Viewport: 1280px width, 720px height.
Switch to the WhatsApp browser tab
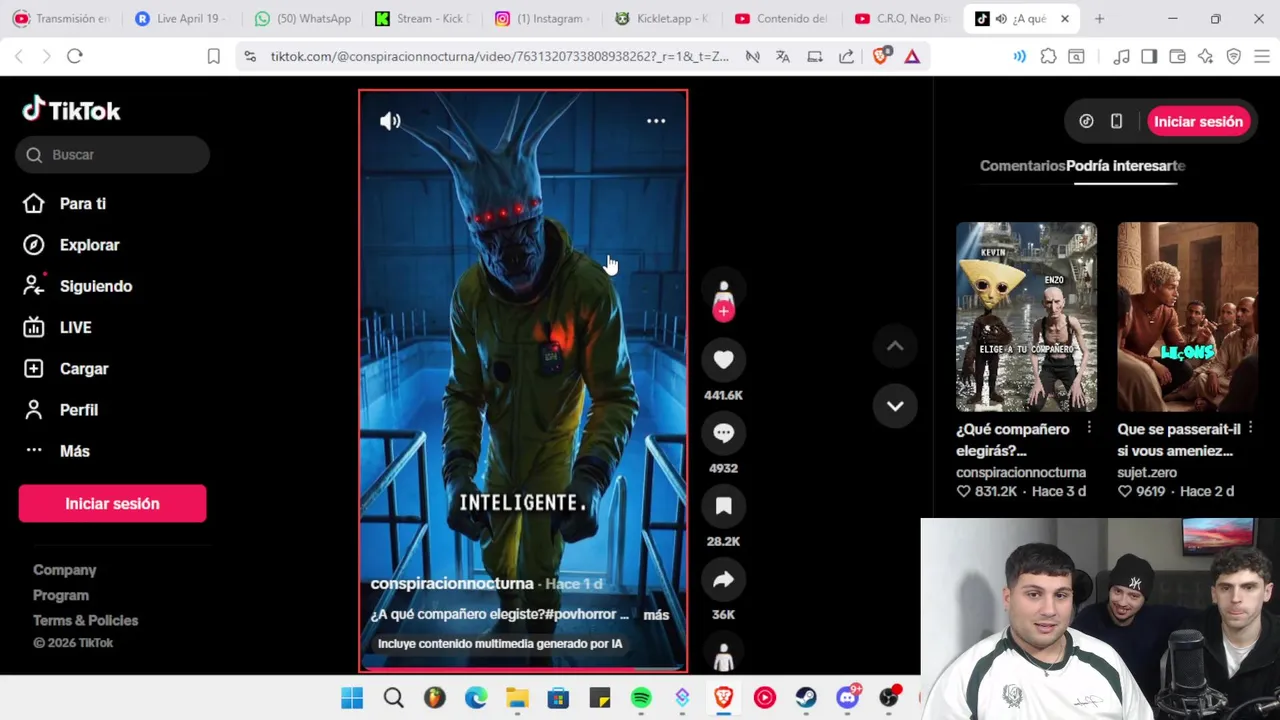304,19
